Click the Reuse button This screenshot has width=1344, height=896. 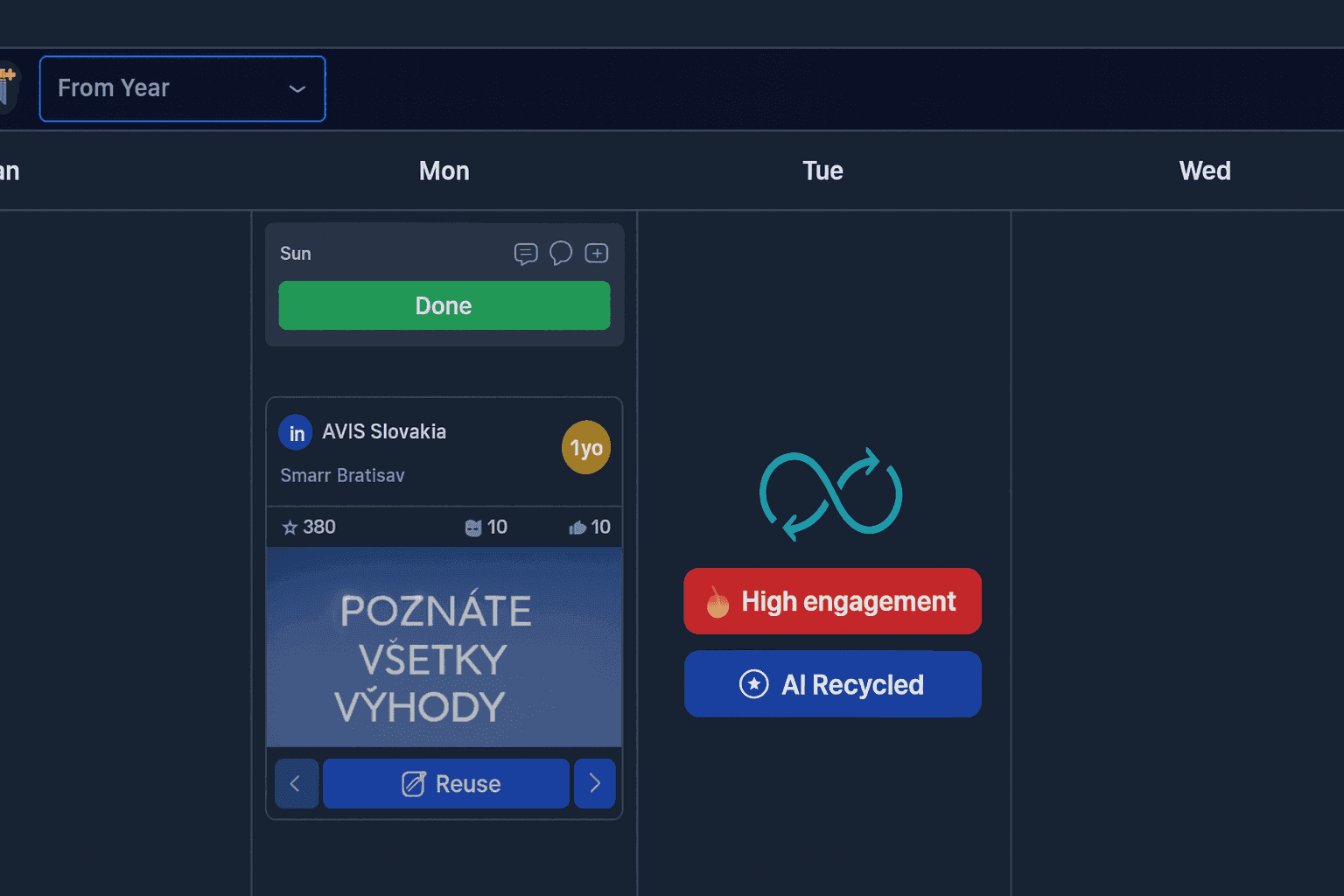pyautogui.click(x=446, y=783)
